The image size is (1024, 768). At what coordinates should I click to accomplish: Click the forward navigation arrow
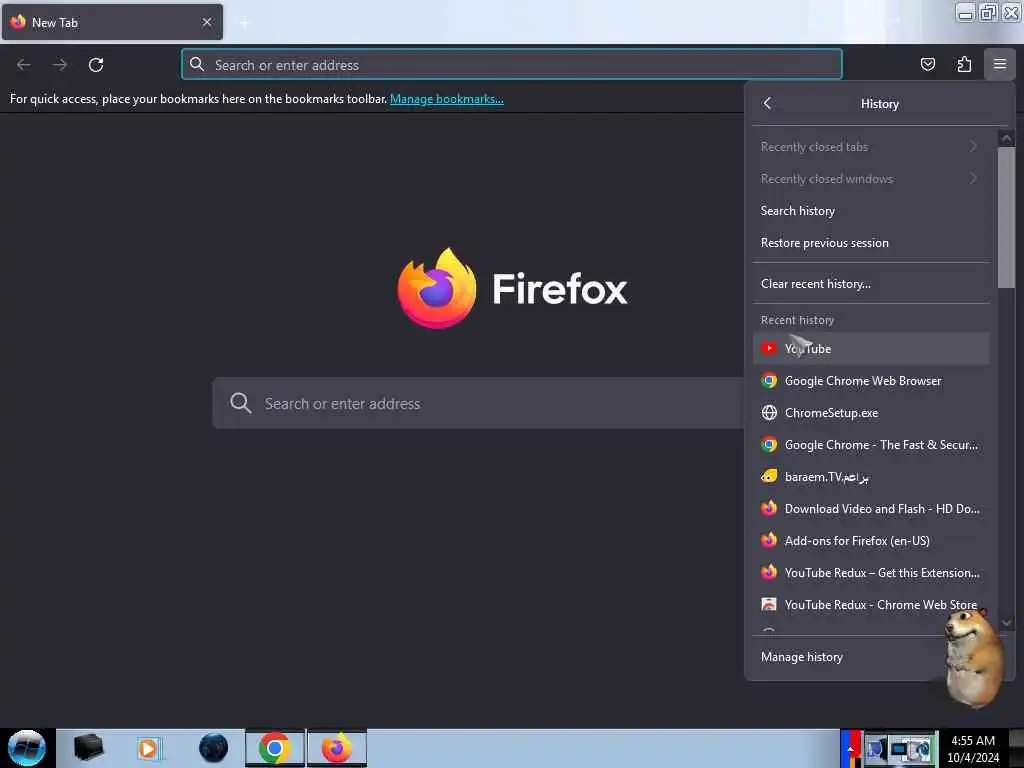point(60,65)
